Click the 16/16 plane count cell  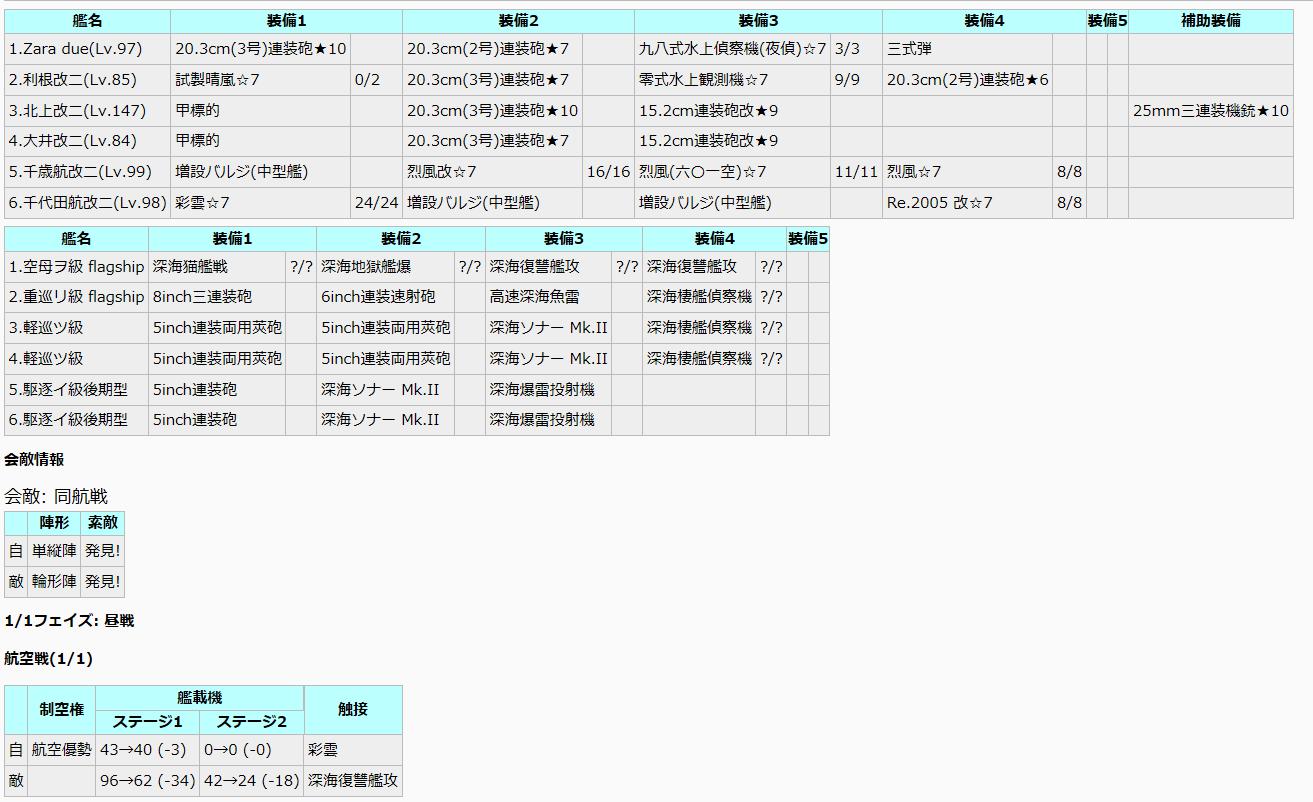[x=608, y=172]
